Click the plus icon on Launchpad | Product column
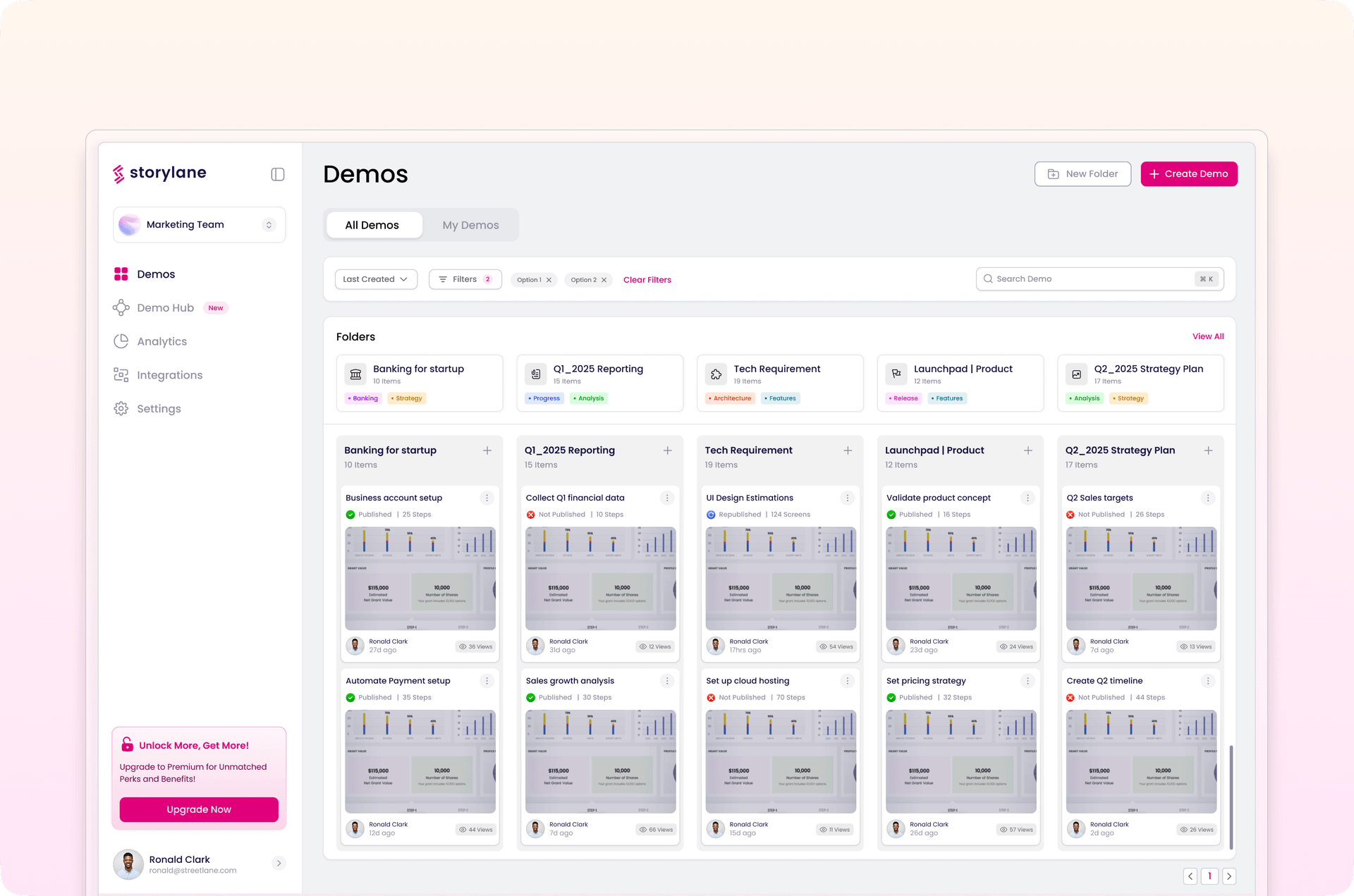1354x896 pixels. pyautogui.click(x=1028, y=450)
